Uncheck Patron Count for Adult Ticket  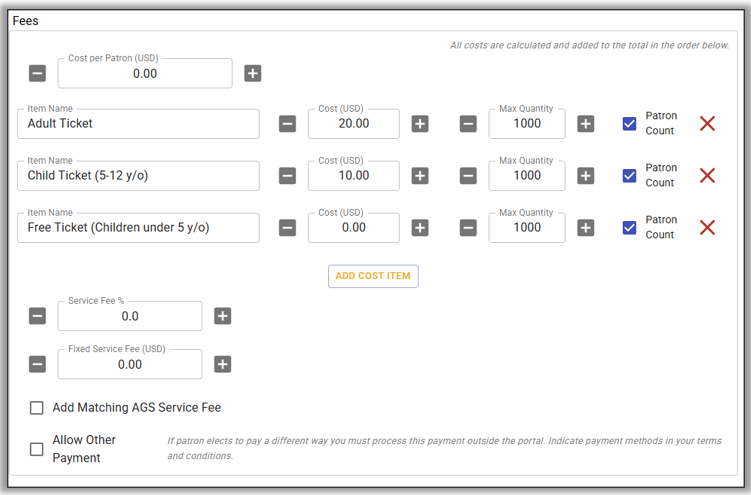tap(629, 124)
